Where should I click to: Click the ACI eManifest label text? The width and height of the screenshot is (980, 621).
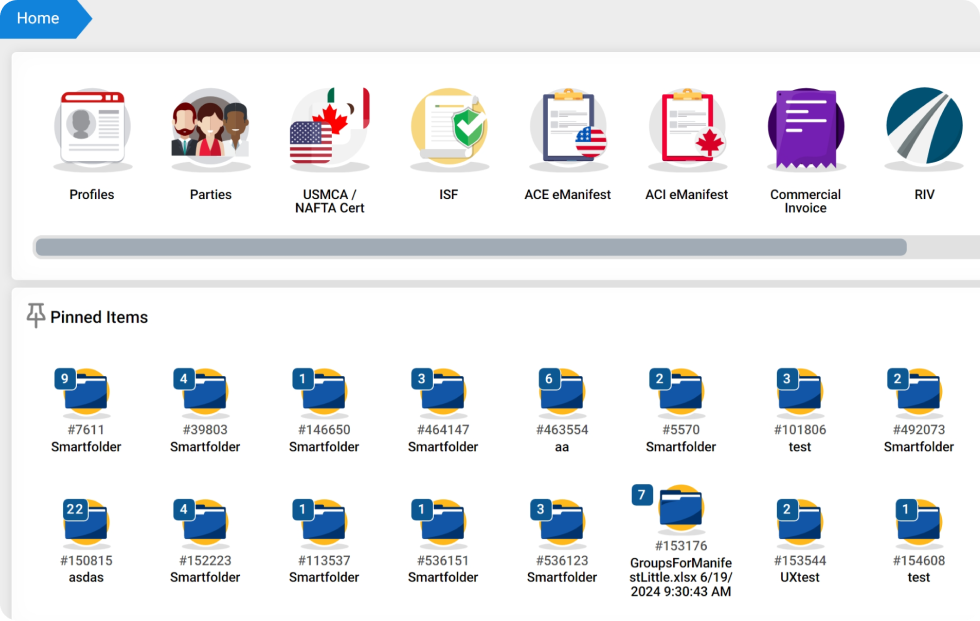[x=687, y=194]
